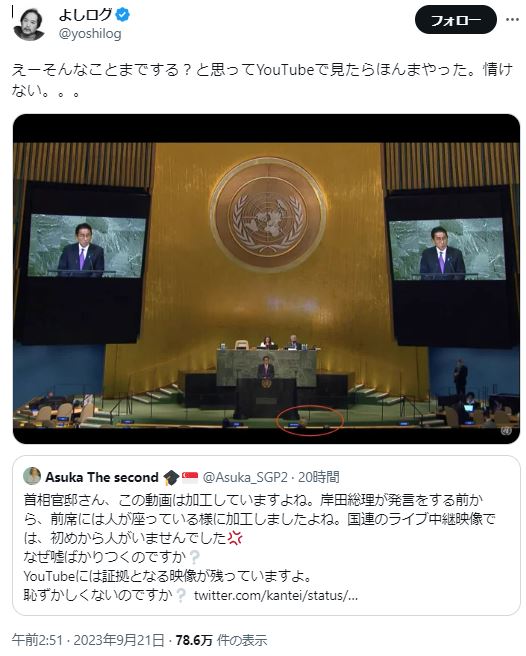Click the 78.6万 件の表示 view count
The image size is (526, 656).
221,640
